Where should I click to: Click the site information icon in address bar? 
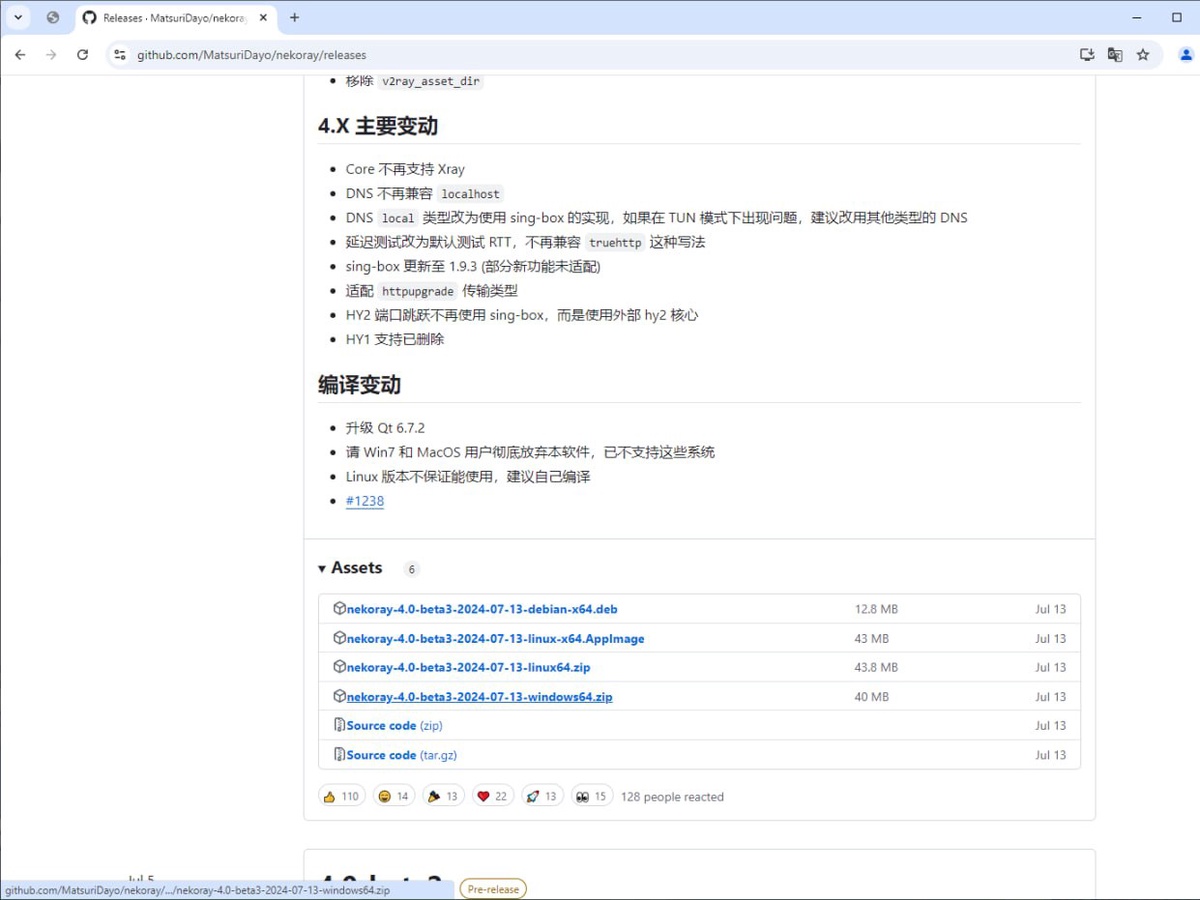[120, 55]
